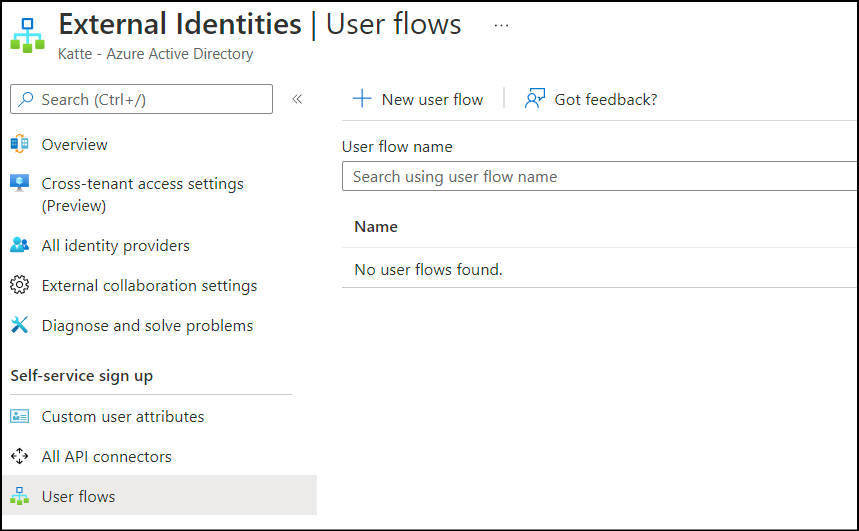The width and height of the screenshot is (859, 531).
Task: Focus the Search using user flow name field
Action: [x=600, y=176]
